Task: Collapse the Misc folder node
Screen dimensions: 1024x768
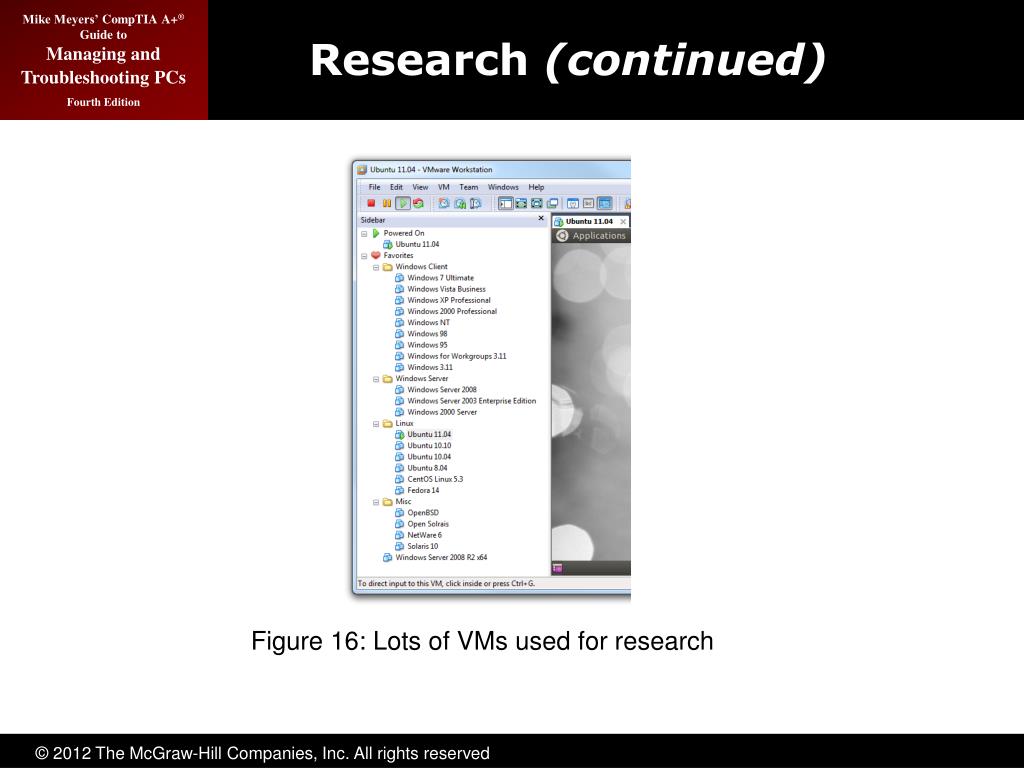Action: [x=376, y=502]
